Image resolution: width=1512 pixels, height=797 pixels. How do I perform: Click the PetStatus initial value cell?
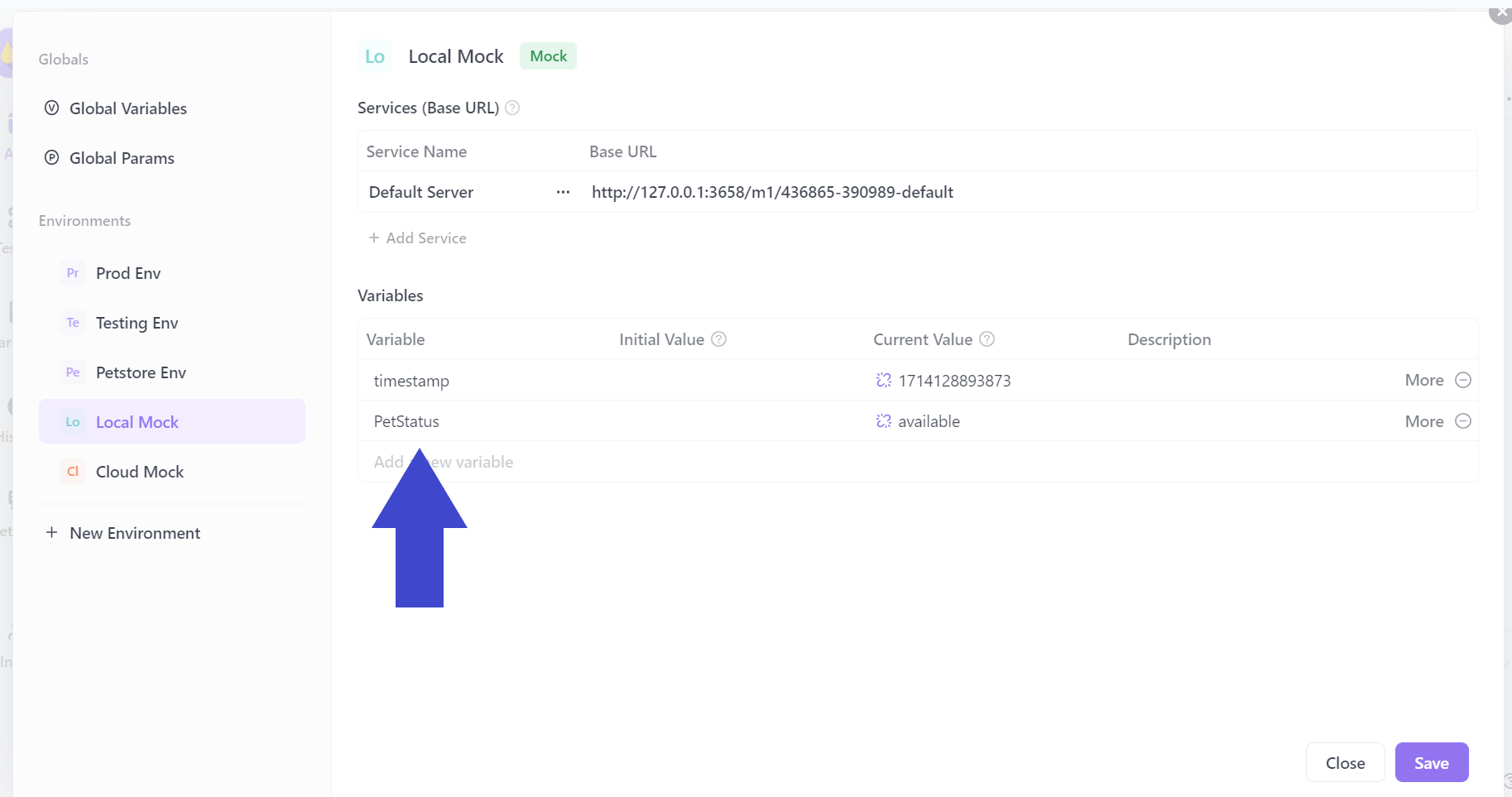(x=739, y=421)
